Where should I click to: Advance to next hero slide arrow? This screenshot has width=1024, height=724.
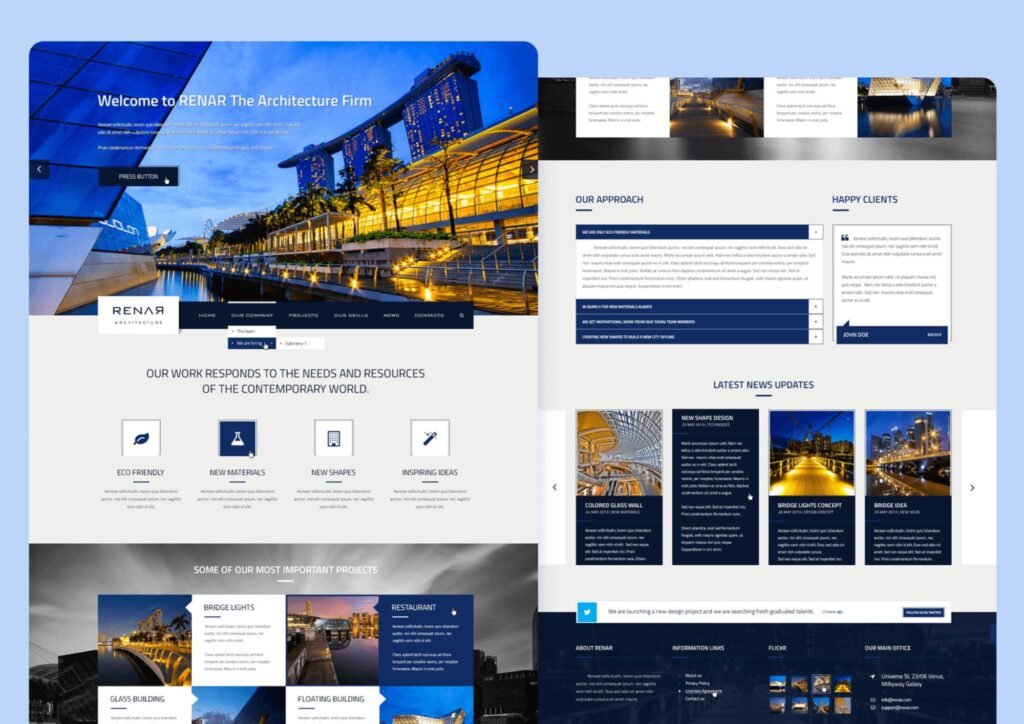pos(530,170)
